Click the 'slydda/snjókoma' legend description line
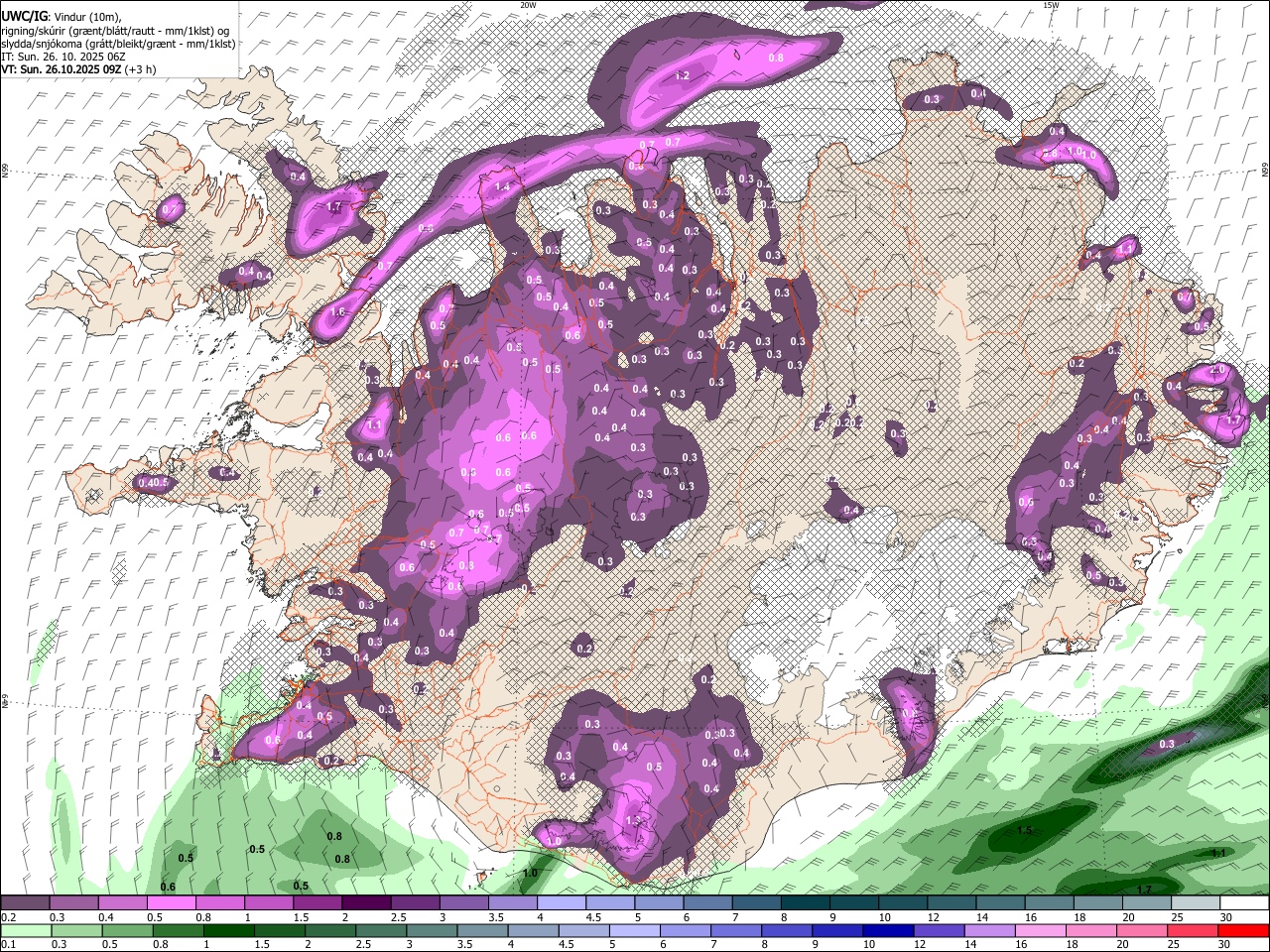 118,44
